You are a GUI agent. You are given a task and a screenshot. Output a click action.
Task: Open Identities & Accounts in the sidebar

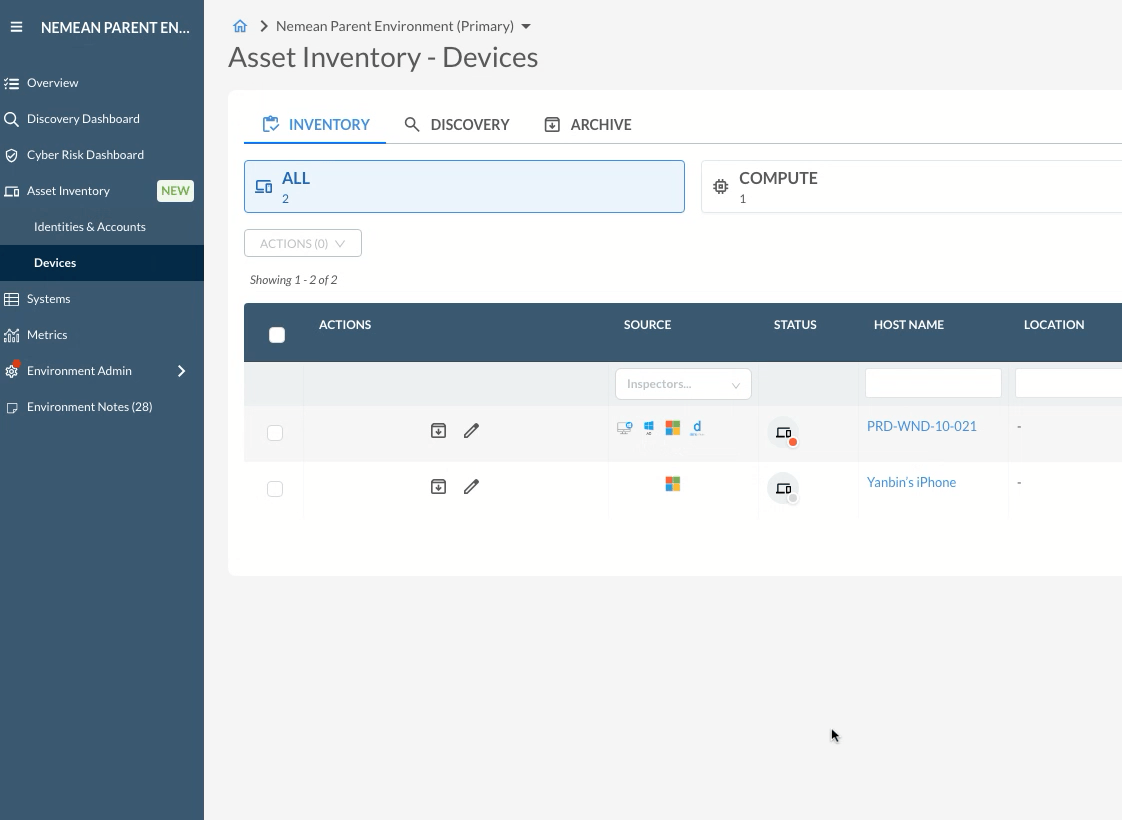(x=89, y=227)
